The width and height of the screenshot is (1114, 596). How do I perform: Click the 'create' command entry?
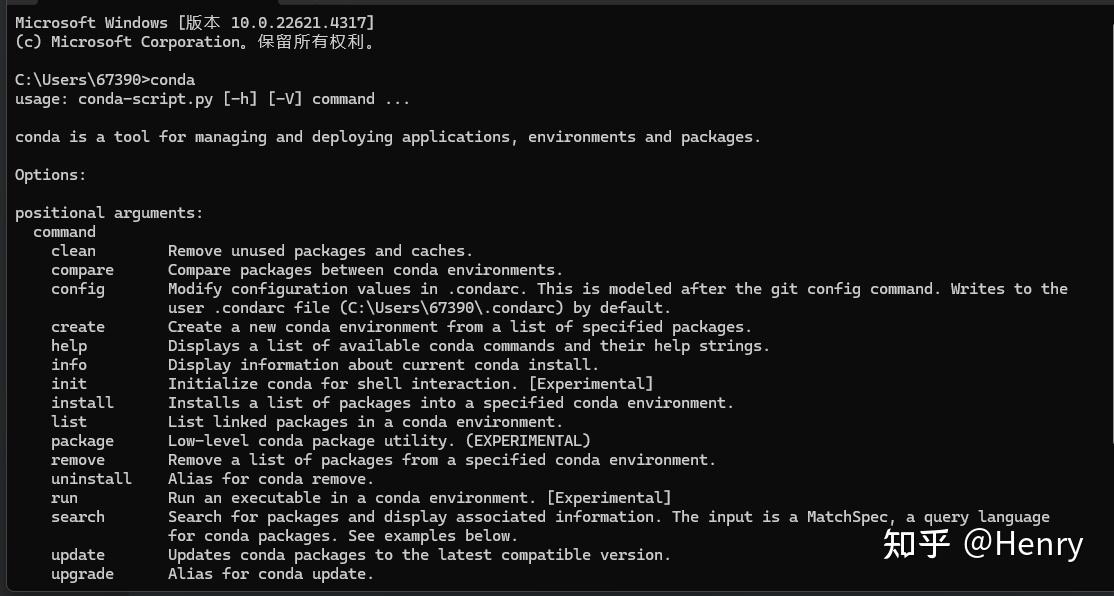(x=78, y=327)
